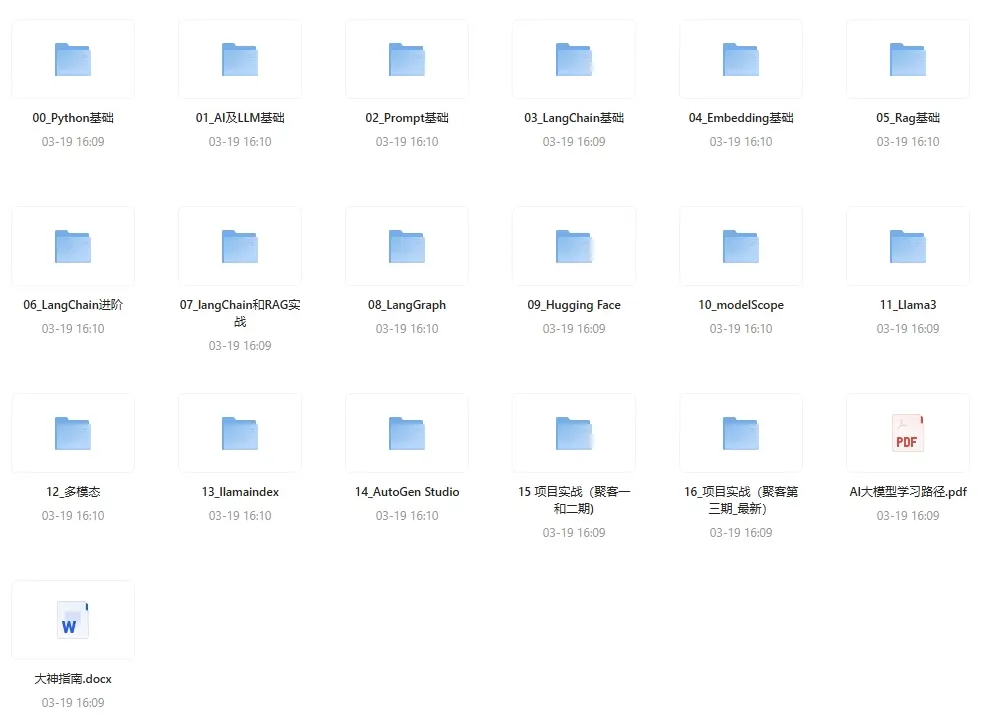1004x721 pixels.
Task: Open the 01_AI及LLM基础 folder icon
Action: (x=240, y=60)
